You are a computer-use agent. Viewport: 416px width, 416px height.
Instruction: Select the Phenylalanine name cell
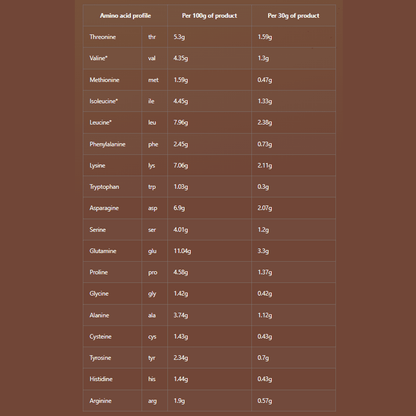point(112,144)
